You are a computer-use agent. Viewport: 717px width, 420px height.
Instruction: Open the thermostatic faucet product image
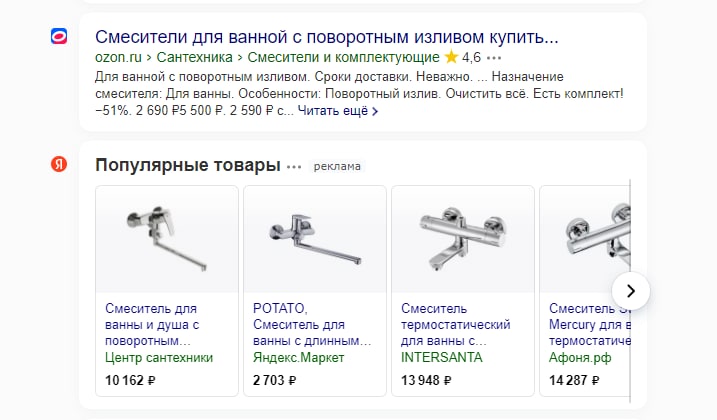point(463,239)
